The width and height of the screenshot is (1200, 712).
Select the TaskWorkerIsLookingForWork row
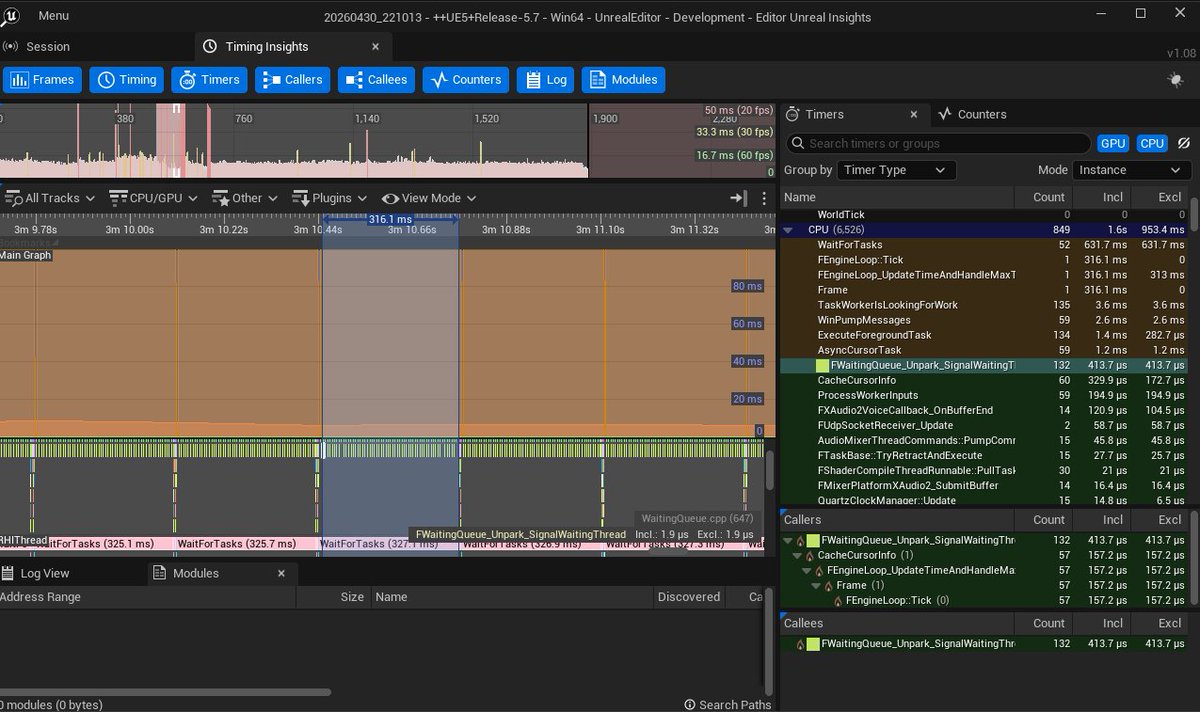(x=985, y=305)
